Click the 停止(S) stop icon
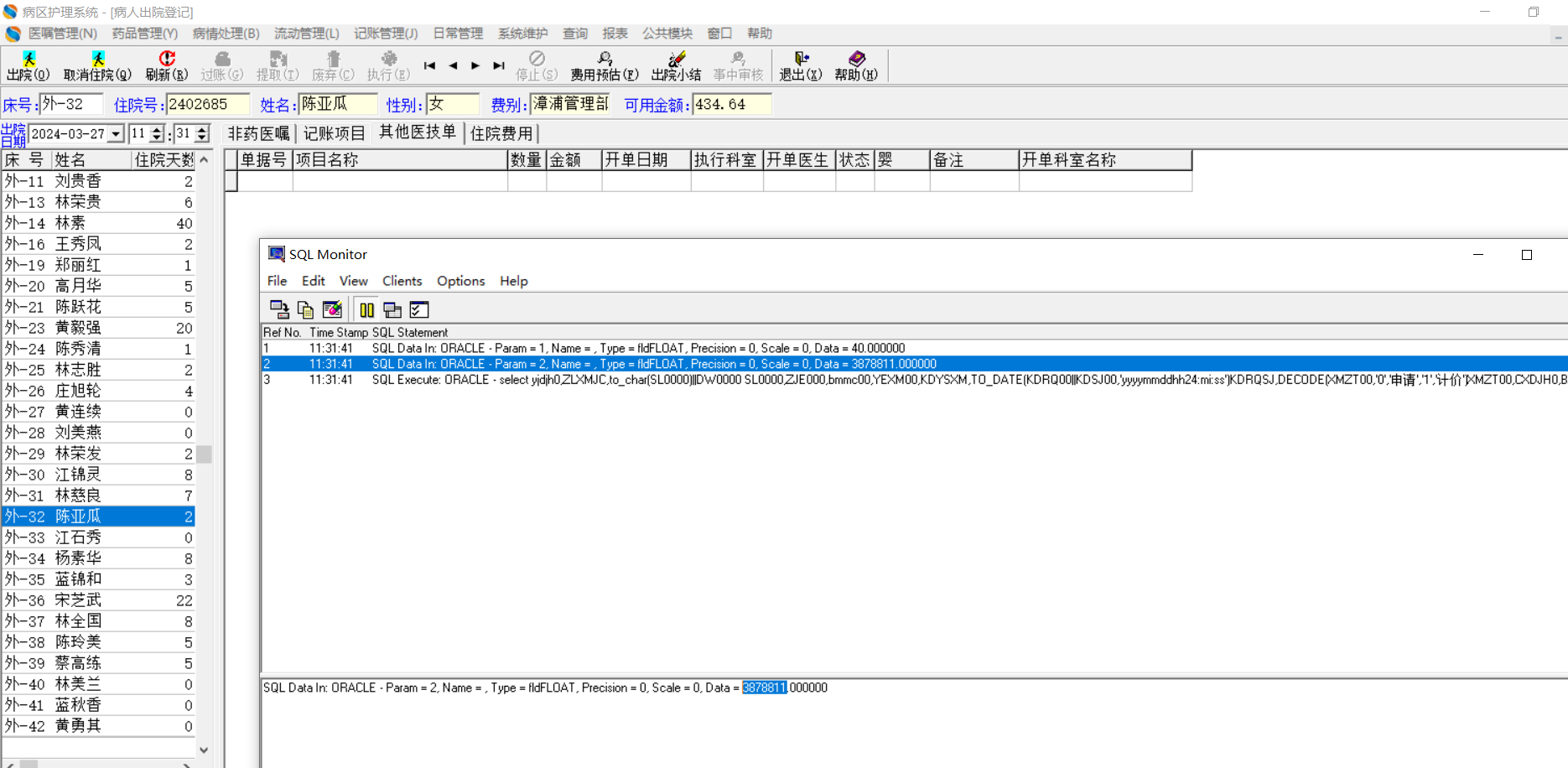Screen dimensions: 1568x768 click(537, 65)
